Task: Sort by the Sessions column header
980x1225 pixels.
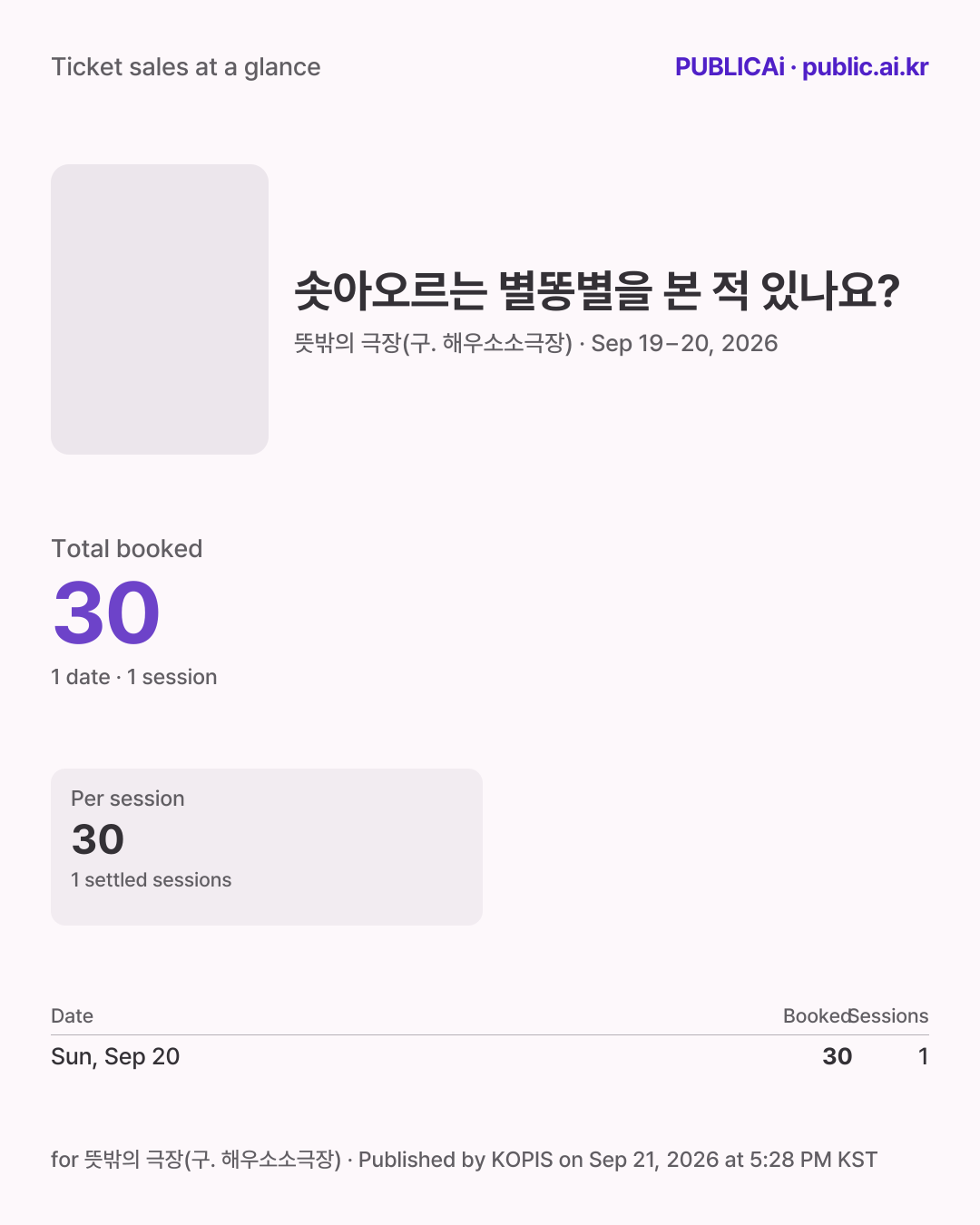Action: click(x=889, y=1016)
